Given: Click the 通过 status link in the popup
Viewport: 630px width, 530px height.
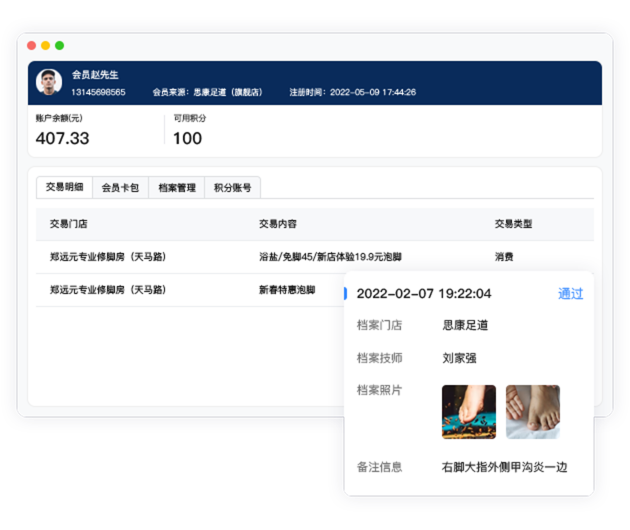Looking at the screenshot, I should pos(571,294).
